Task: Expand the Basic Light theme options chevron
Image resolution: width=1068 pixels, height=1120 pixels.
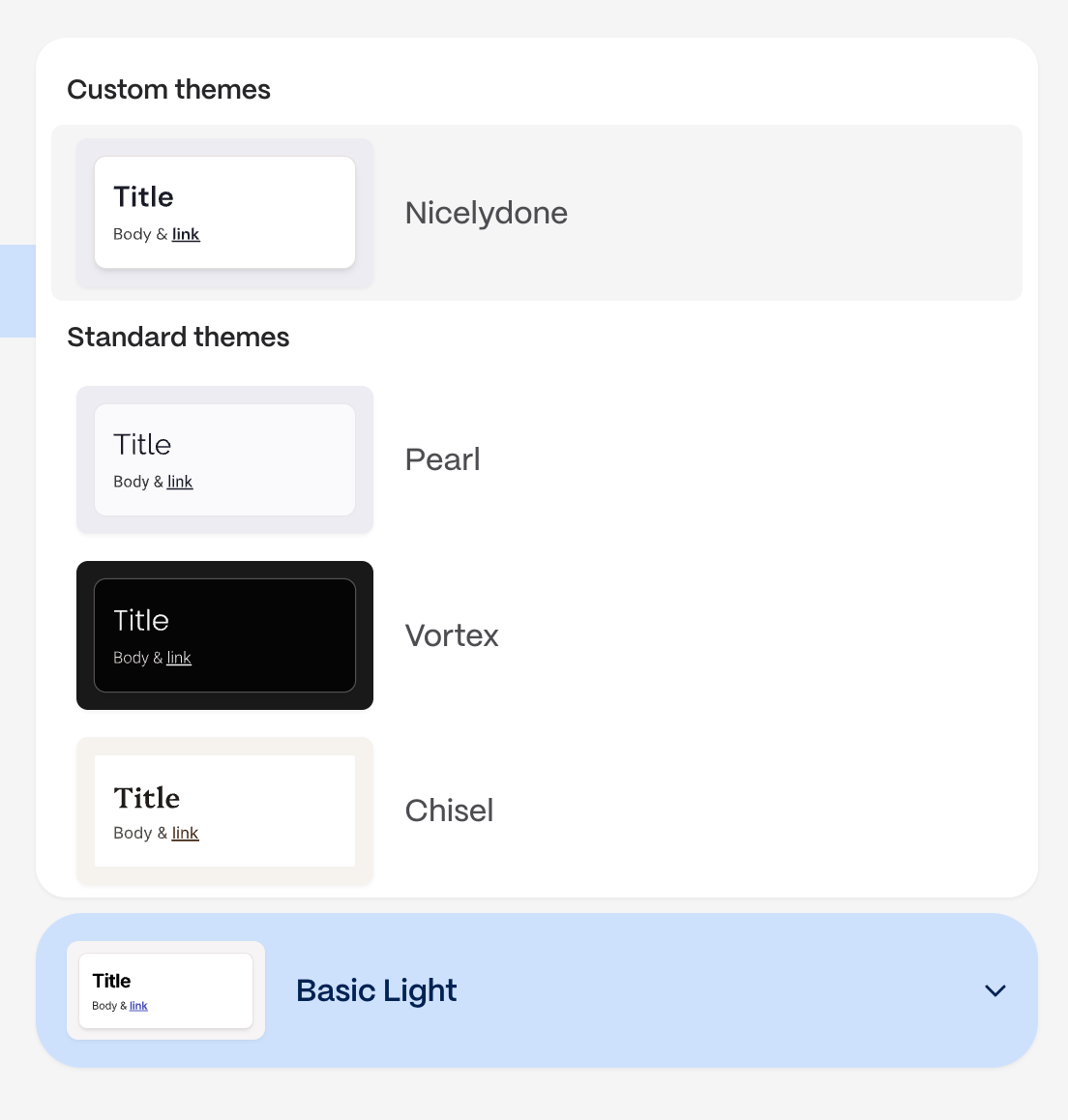Action: pos(995,990)
